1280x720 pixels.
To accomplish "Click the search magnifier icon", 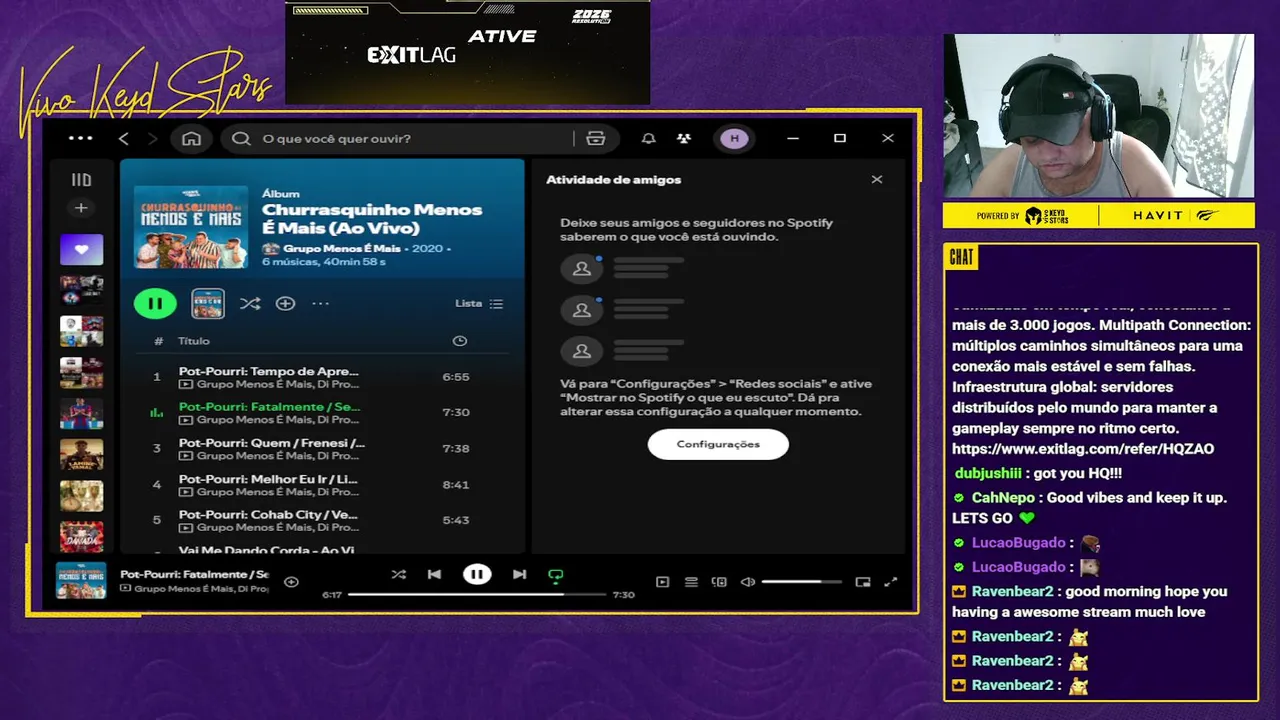I will (x=241, y=138).
